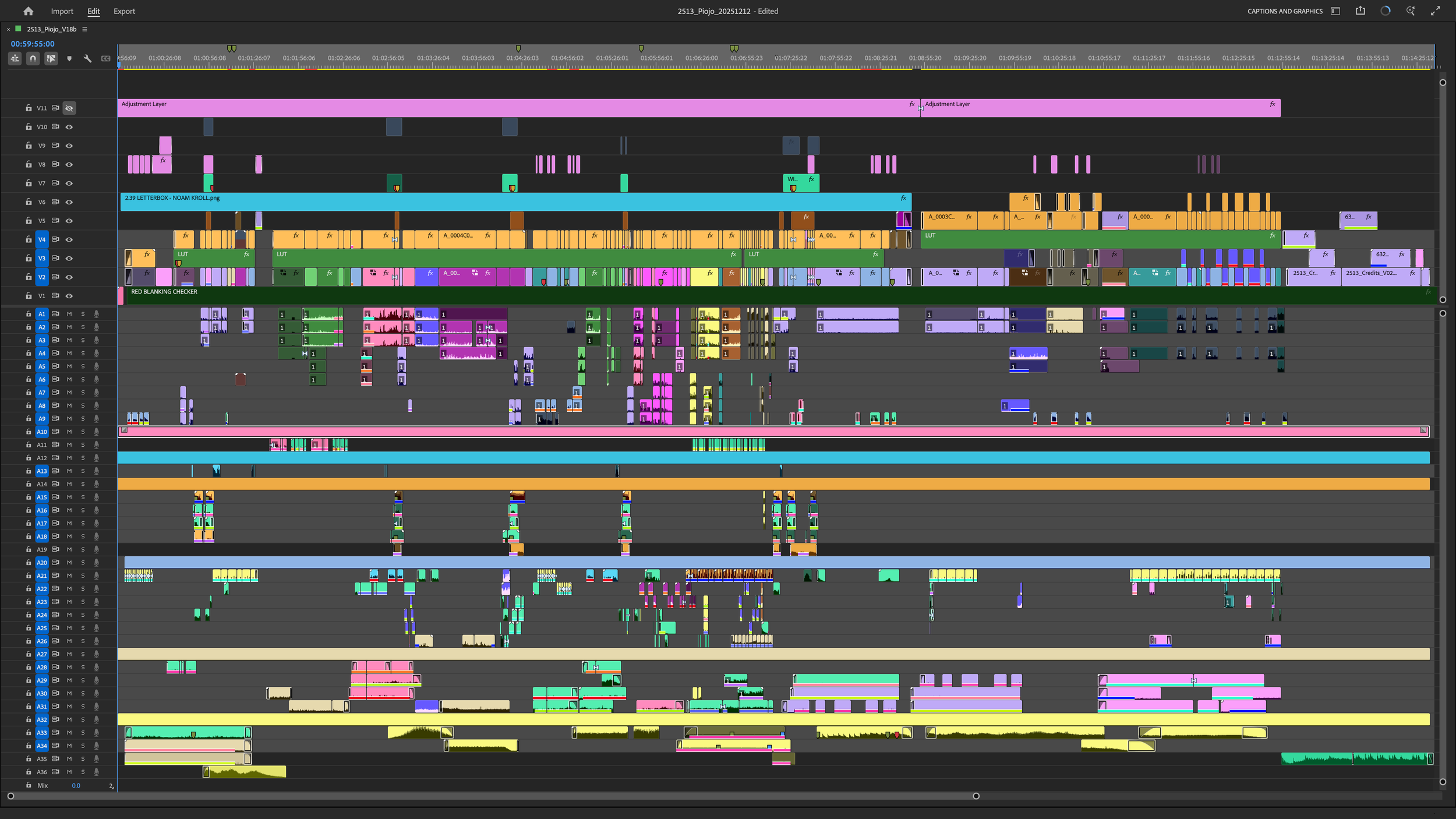This screenshot has height=819, width=1456.
Task: Open timeline display settings wrench
Action: (x=87, y=58)
